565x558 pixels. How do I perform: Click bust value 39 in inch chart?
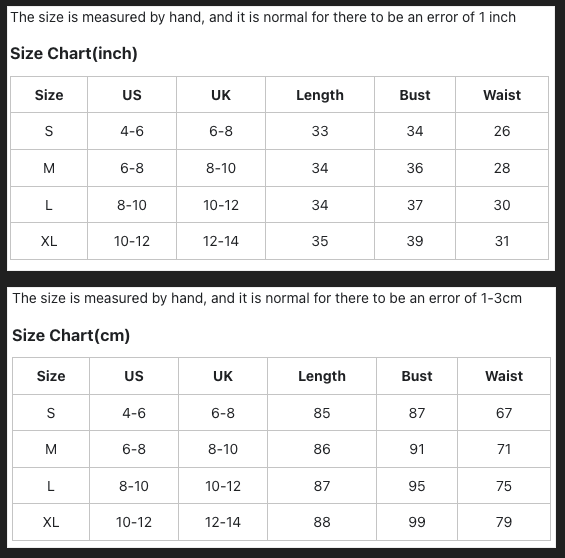(x=415, y=241)
